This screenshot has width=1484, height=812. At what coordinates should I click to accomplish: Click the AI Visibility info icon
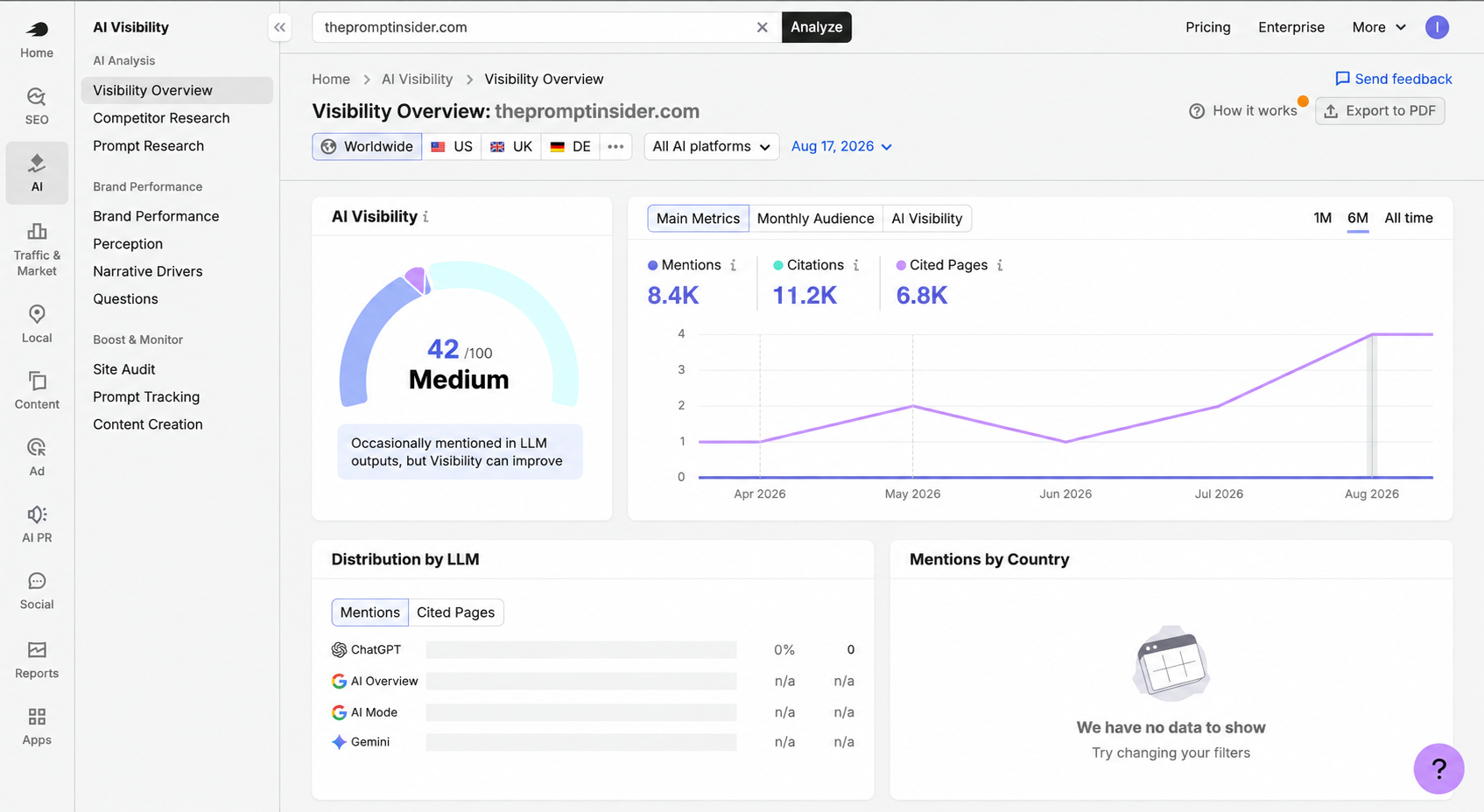pos(426,217)
